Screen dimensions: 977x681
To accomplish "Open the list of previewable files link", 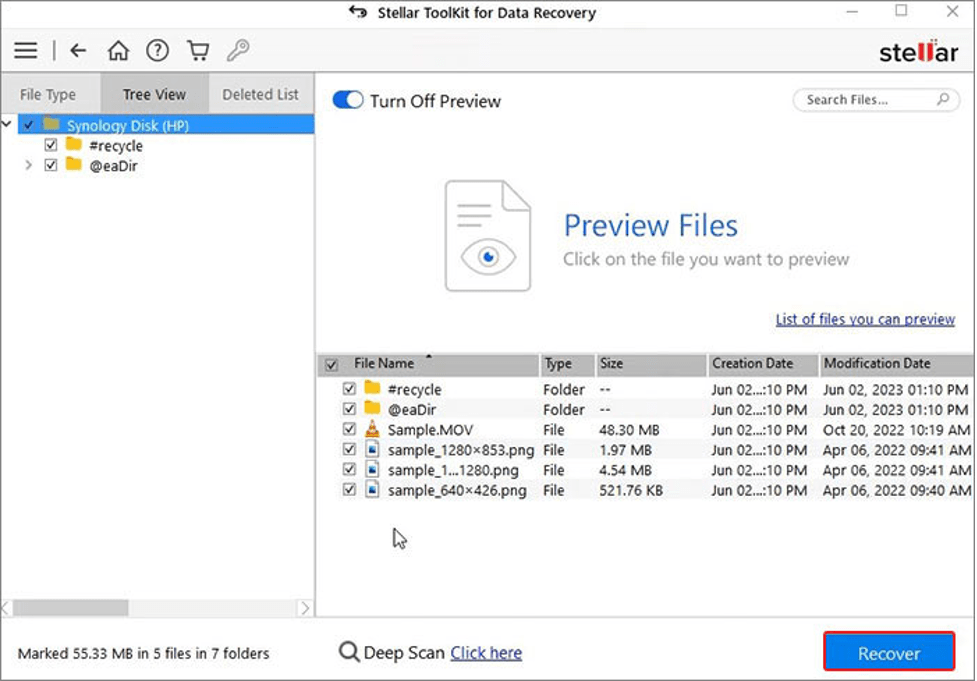I will tap(864, 319).
